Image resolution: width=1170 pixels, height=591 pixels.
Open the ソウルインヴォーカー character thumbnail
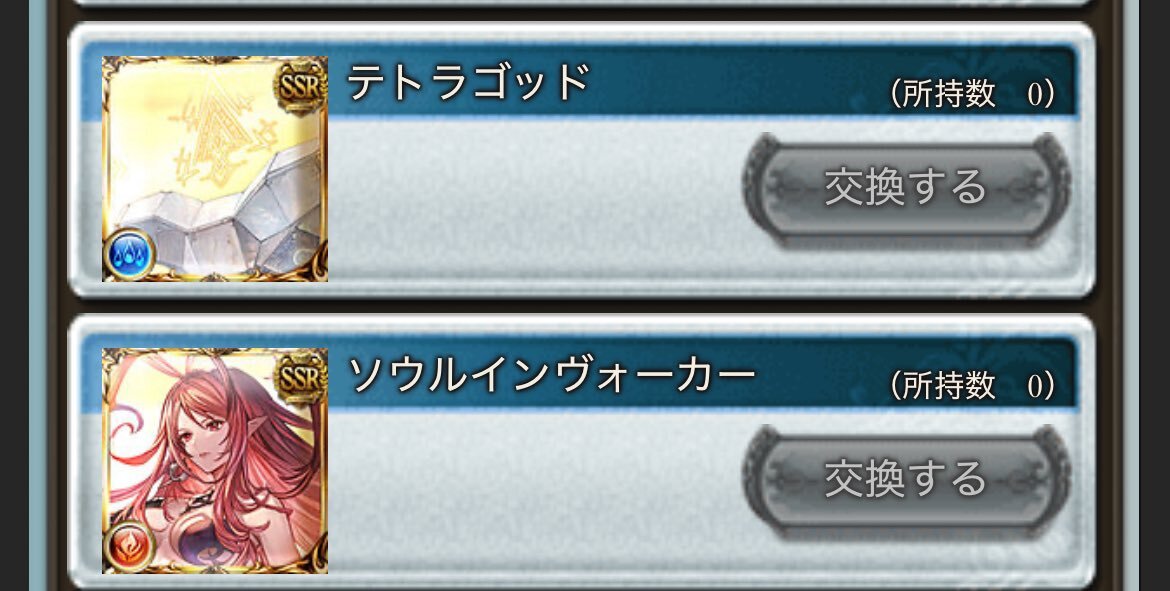tap(215, 461)
